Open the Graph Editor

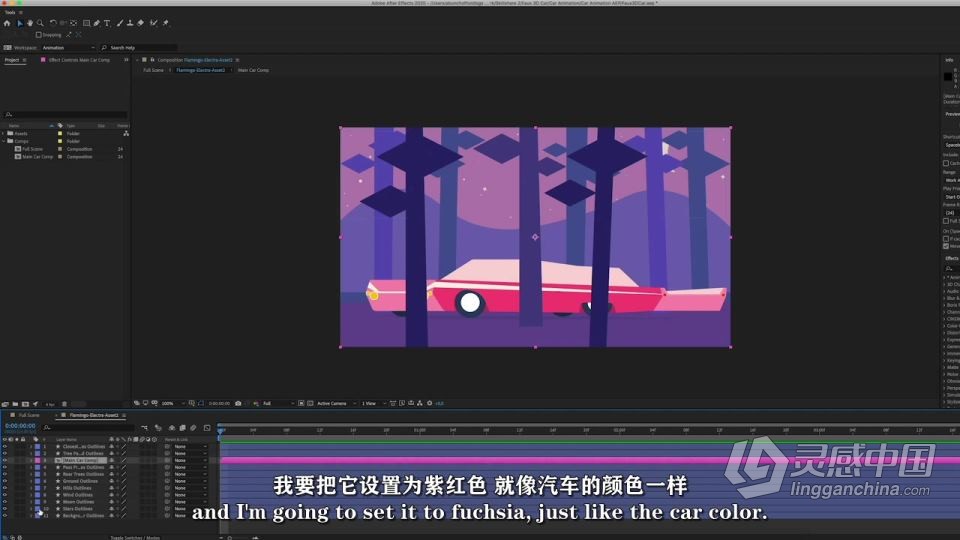tap(207, 428)
